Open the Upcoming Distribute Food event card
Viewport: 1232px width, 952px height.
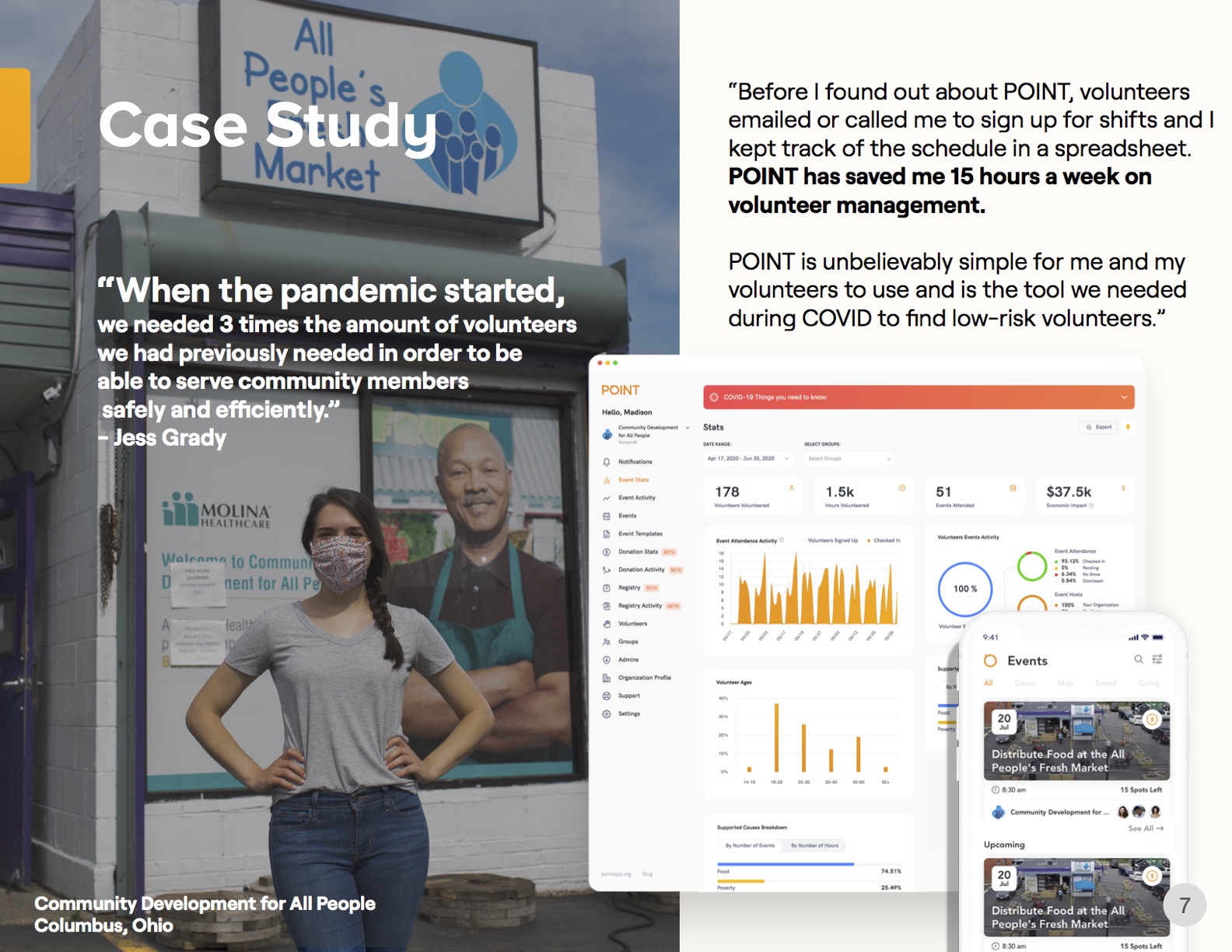pyautogui.click(x=1076, y=898)
